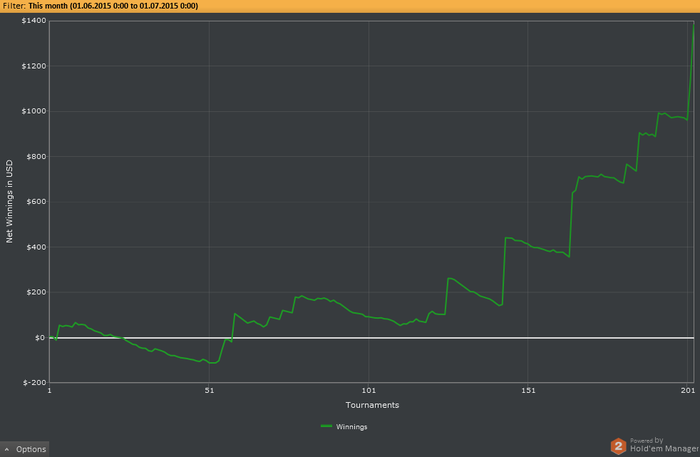Click the x-axis label 151
The height and width of the screenshot is (457, 700).
click(528, 391)
